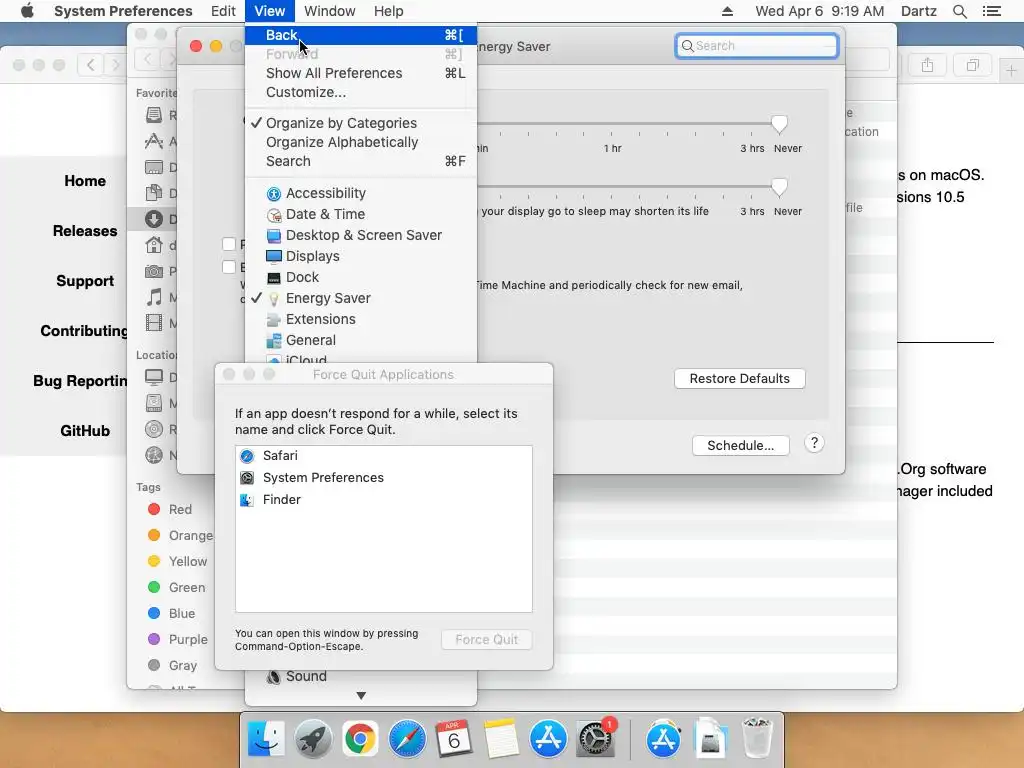This screenshot has width=1024, height=768.
Task: Click the Green tag in Finder sidebar
Action: [x=176, y=588]
